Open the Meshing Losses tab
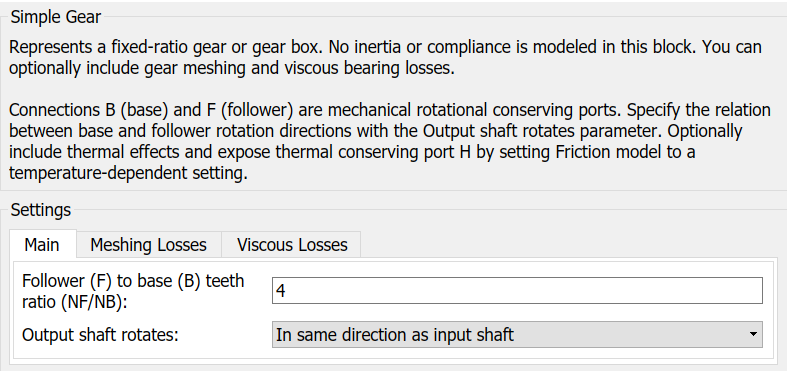 point(149,245)
